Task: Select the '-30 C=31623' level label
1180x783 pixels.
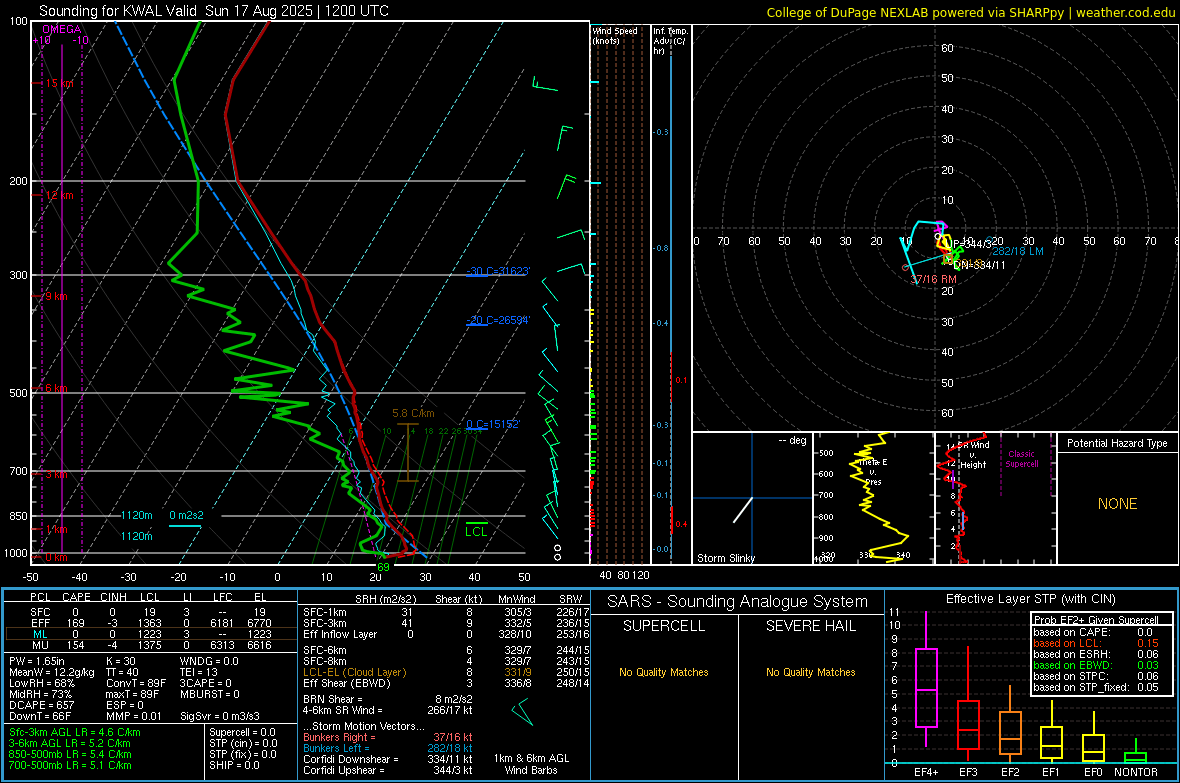Action: pyautogui.click(x=498, y=271)
